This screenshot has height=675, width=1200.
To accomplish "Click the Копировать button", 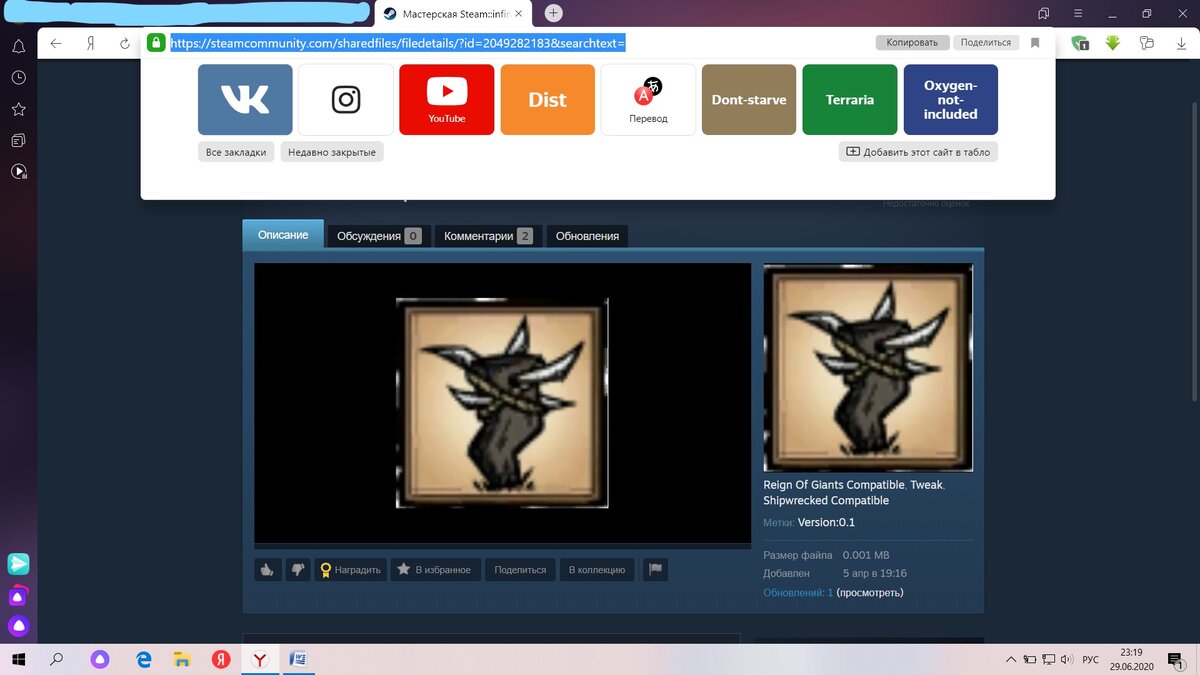I will click(912, 42).
